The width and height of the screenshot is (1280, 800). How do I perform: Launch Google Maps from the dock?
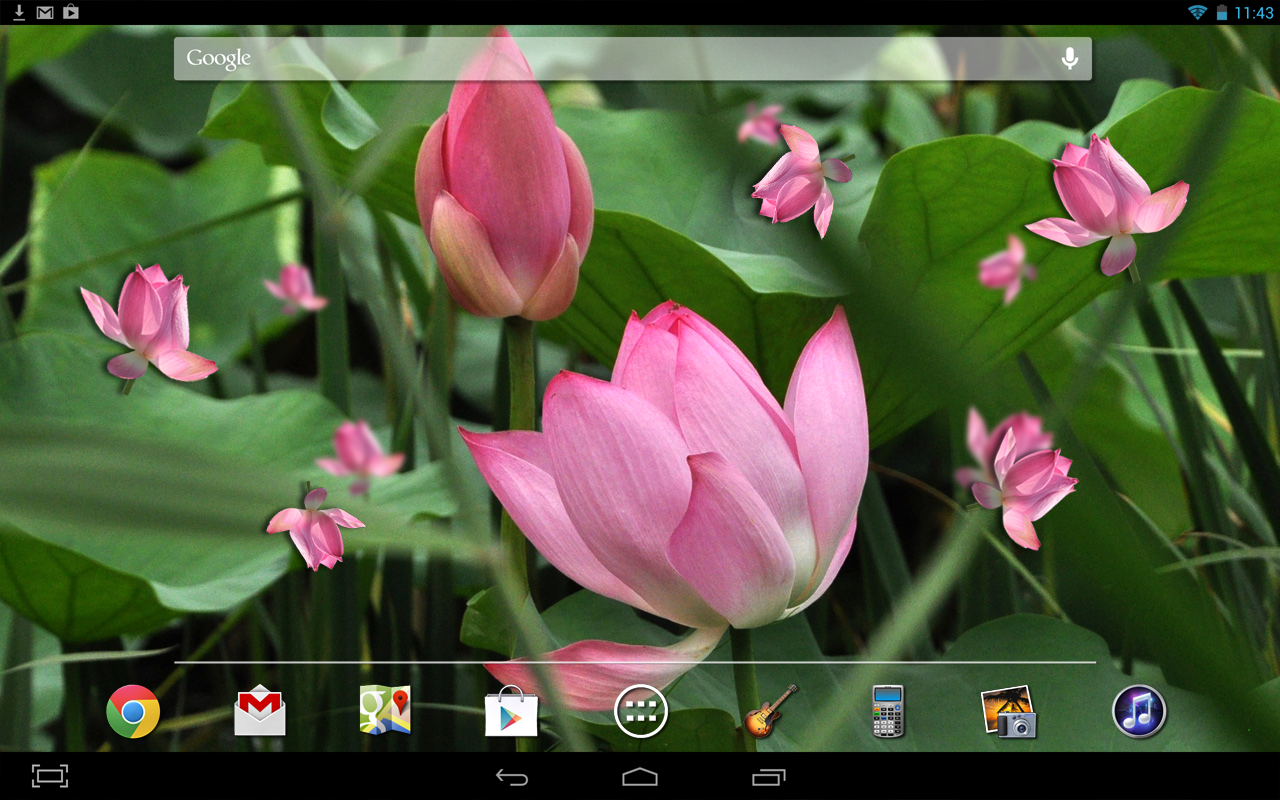coord(385,711)
